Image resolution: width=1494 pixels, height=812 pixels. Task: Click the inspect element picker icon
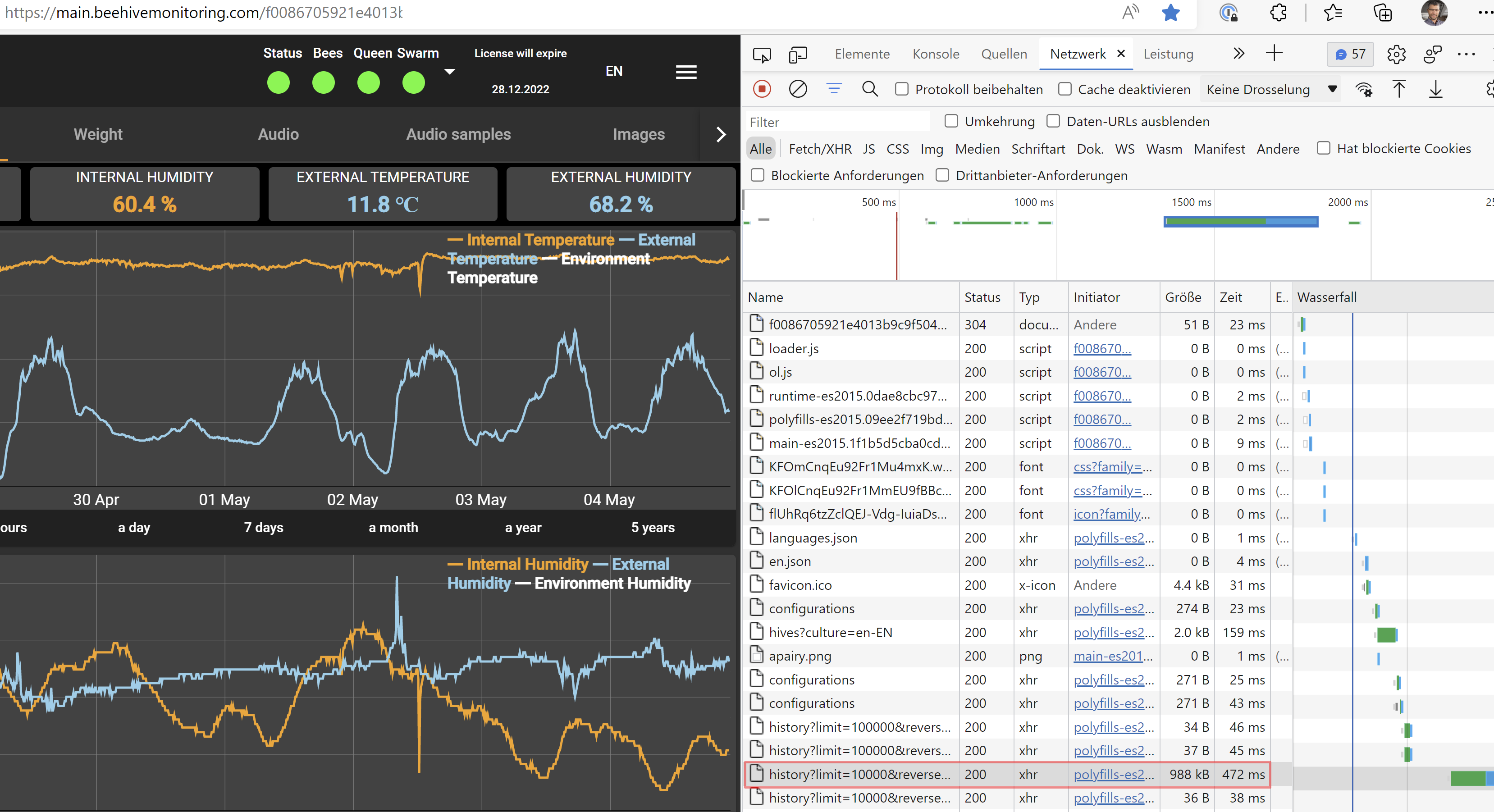(x=762, y=55)
